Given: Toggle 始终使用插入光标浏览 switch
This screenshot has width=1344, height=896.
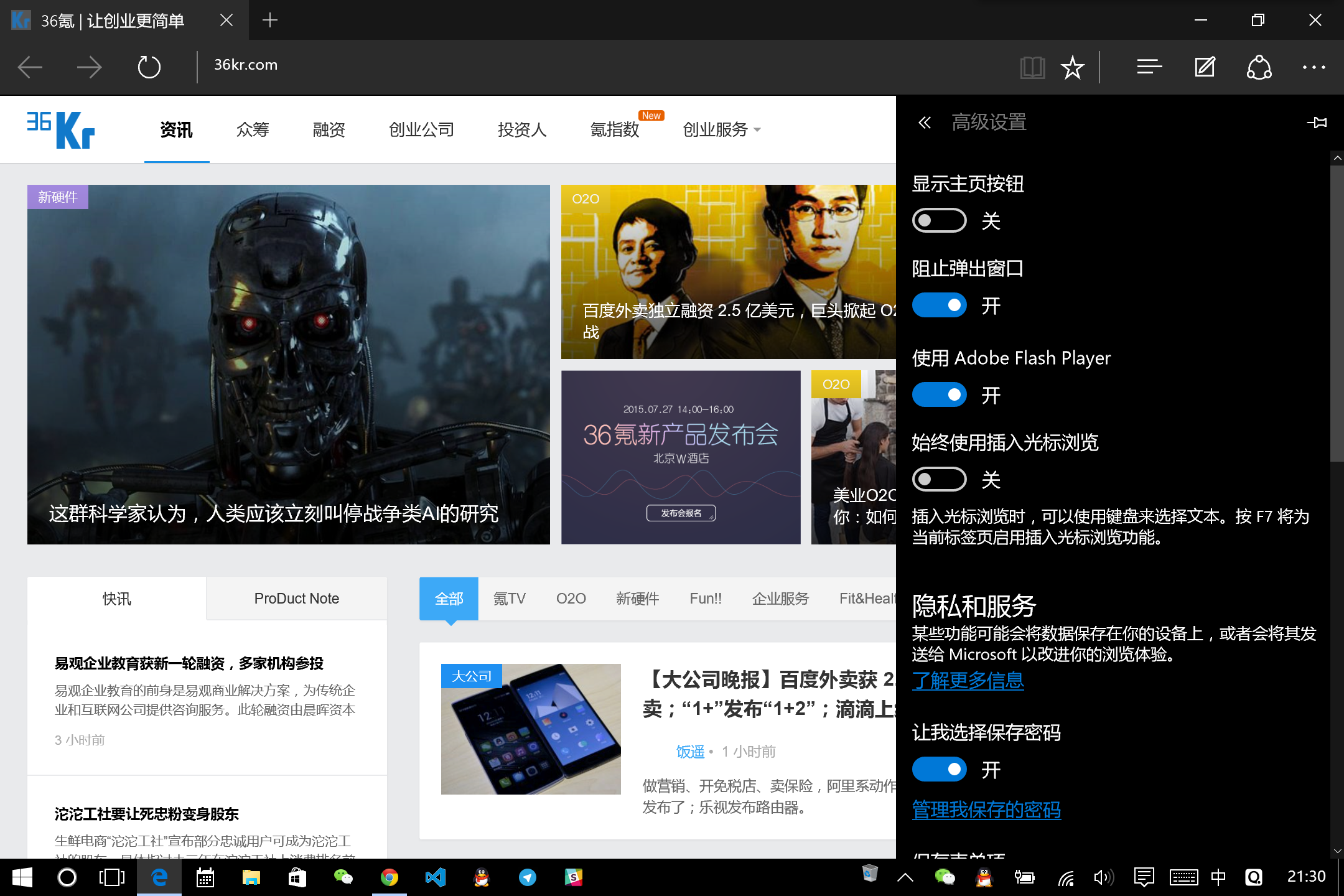Looking at the screenshot, I should 939,479.
